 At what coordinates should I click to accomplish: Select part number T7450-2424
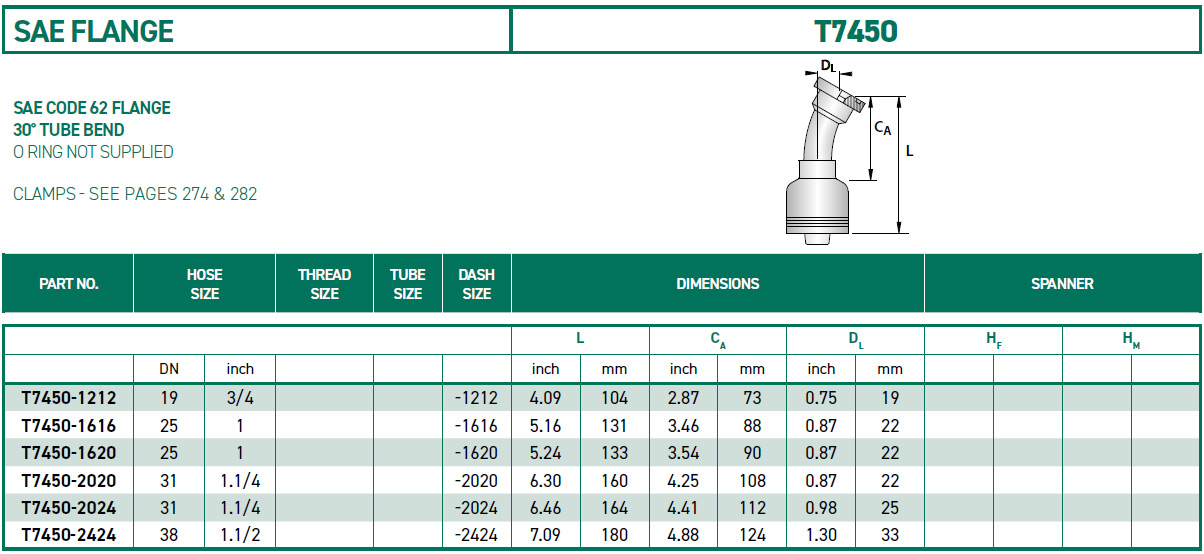click(x=68, y=535)
